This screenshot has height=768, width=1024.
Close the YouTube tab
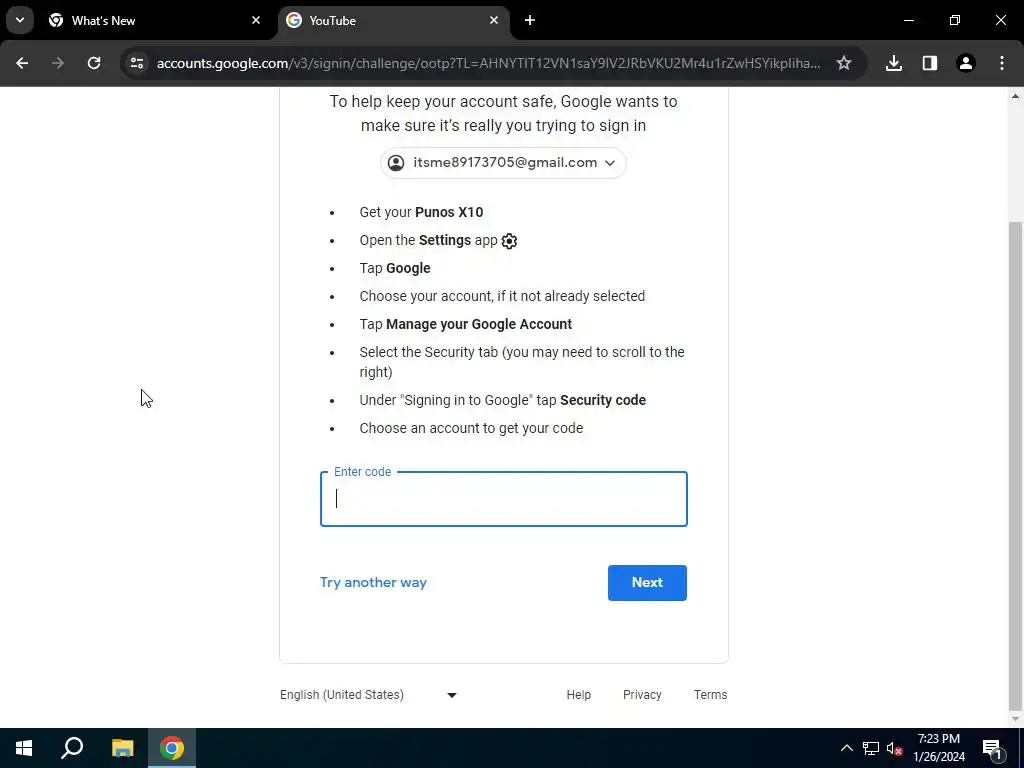pyautogui.click(x=494, y=20)
